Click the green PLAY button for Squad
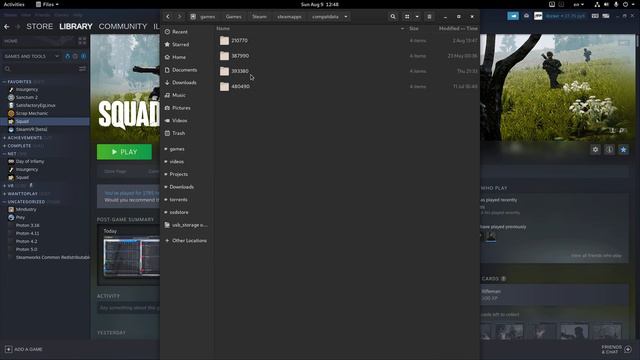The image size is (640, 360). tap(124, 152)
